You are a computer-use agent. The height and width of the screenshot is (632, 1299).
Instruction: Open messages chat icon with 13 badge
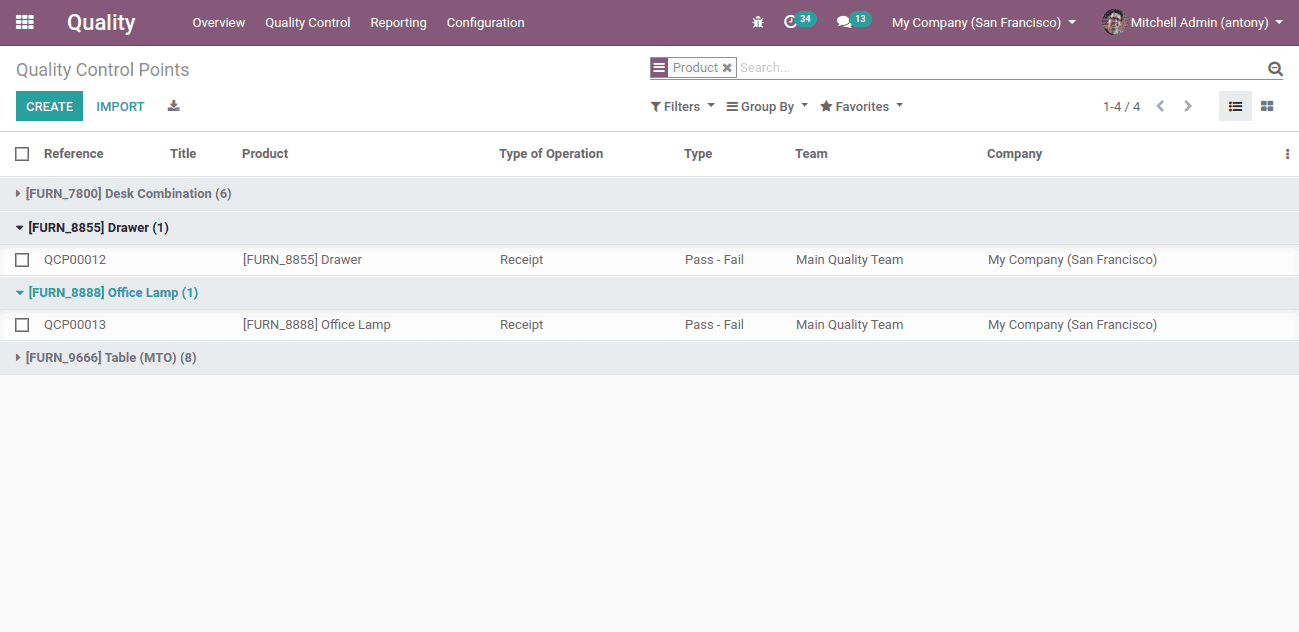(853, 21)
